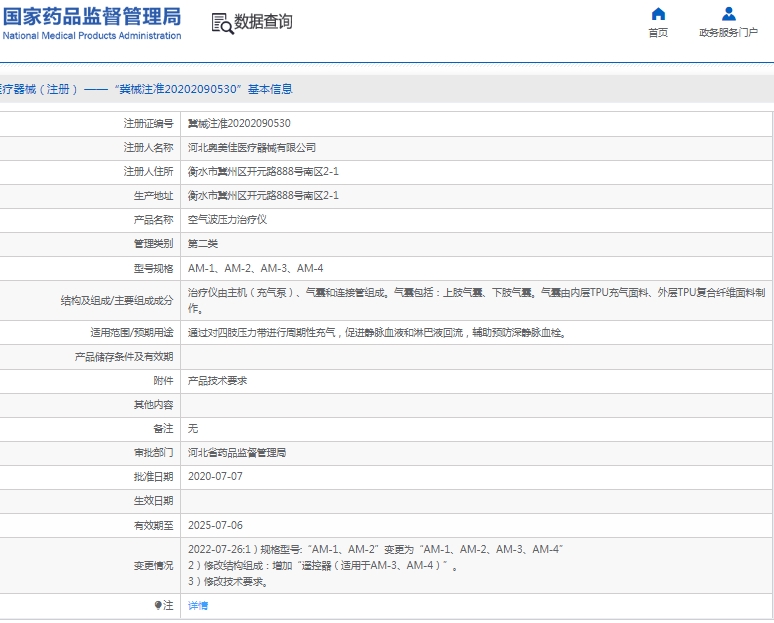
Task: Click 适用范围/预期用途 label
Action: tap(132, 333)
